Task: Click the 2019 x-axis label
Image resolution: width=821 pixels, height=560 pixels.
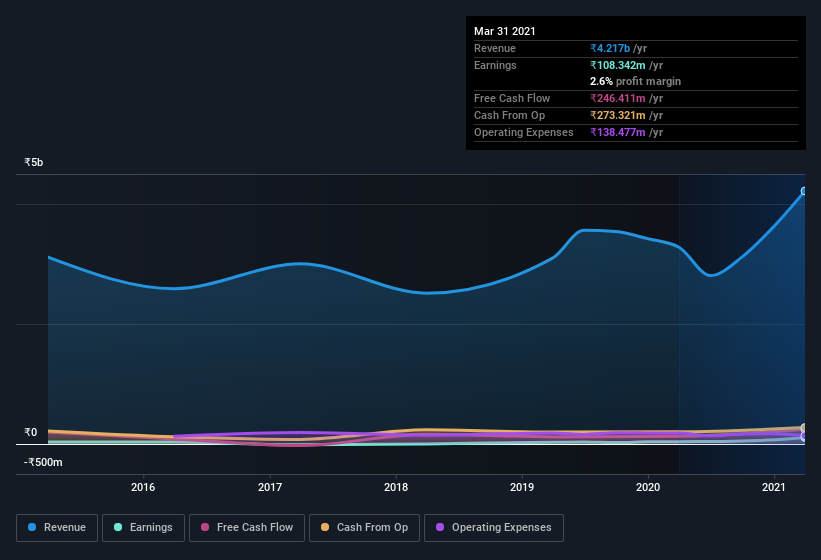Action: [522, 487]
